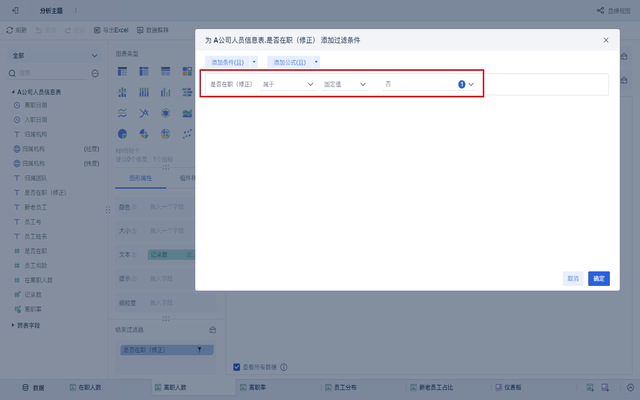Choose the sunburst chart type
The image size is (640, 400).
165,134
